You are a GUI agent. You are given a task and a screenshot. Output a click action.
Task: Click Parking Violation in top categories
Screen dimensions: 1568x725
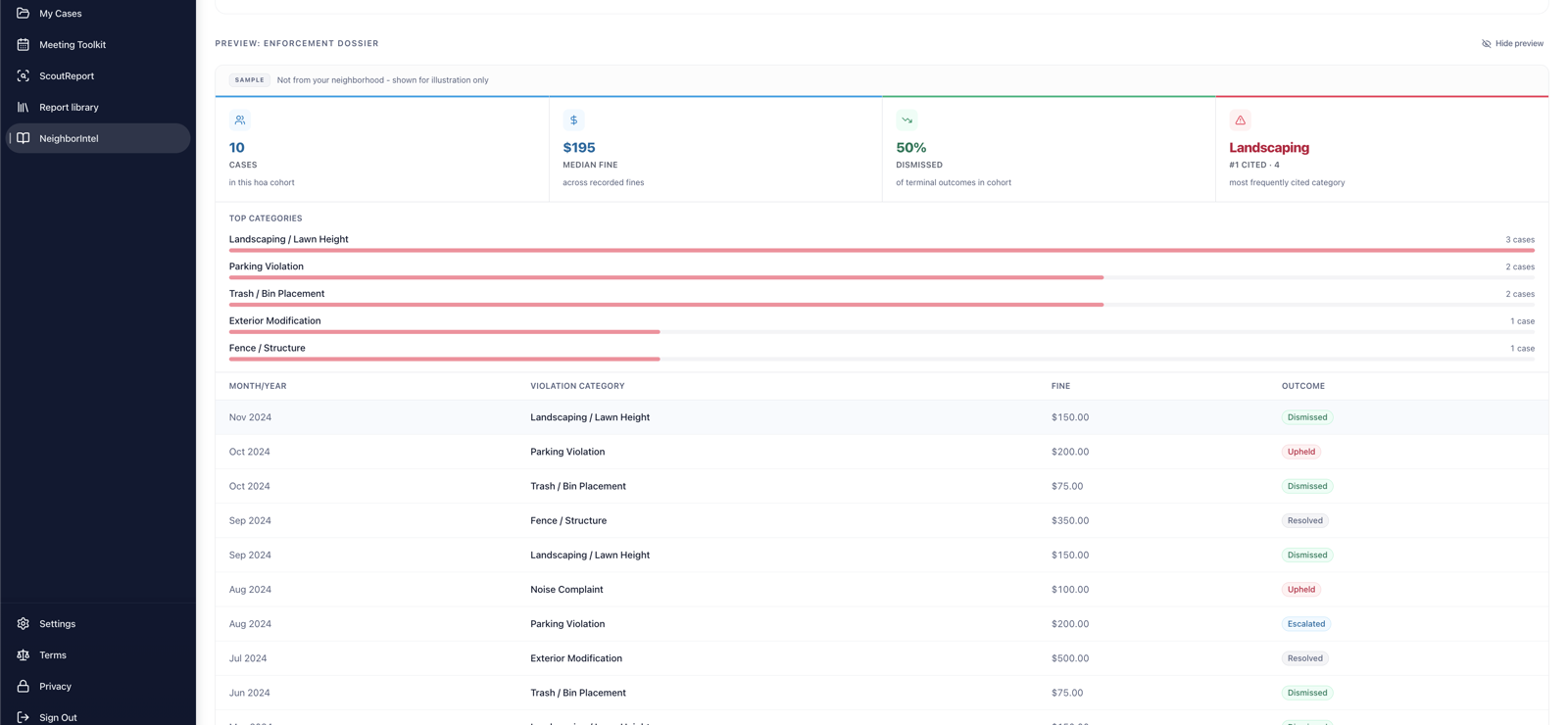click(x=267, y=266)
